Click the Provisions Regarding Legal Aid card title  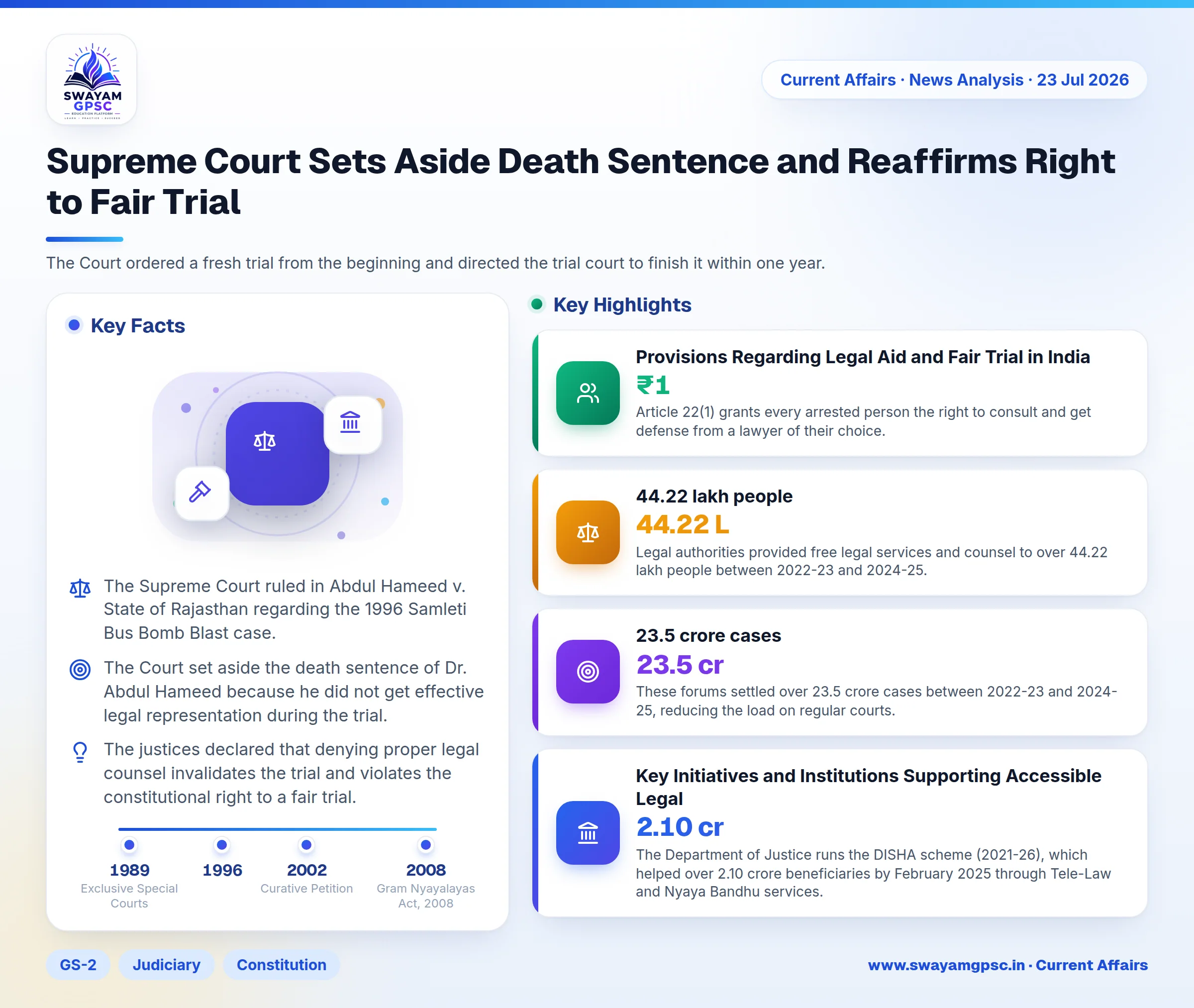863,357
